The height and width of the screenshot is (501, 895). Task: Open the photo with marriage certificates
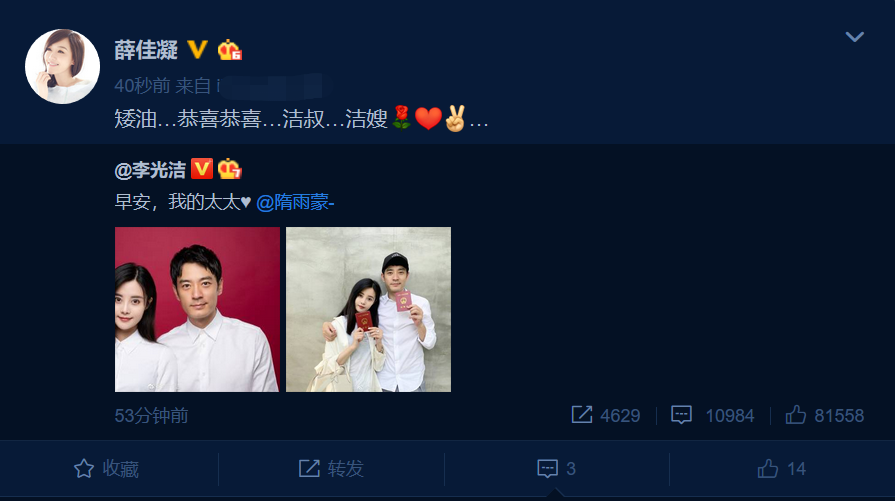(368, 309)
